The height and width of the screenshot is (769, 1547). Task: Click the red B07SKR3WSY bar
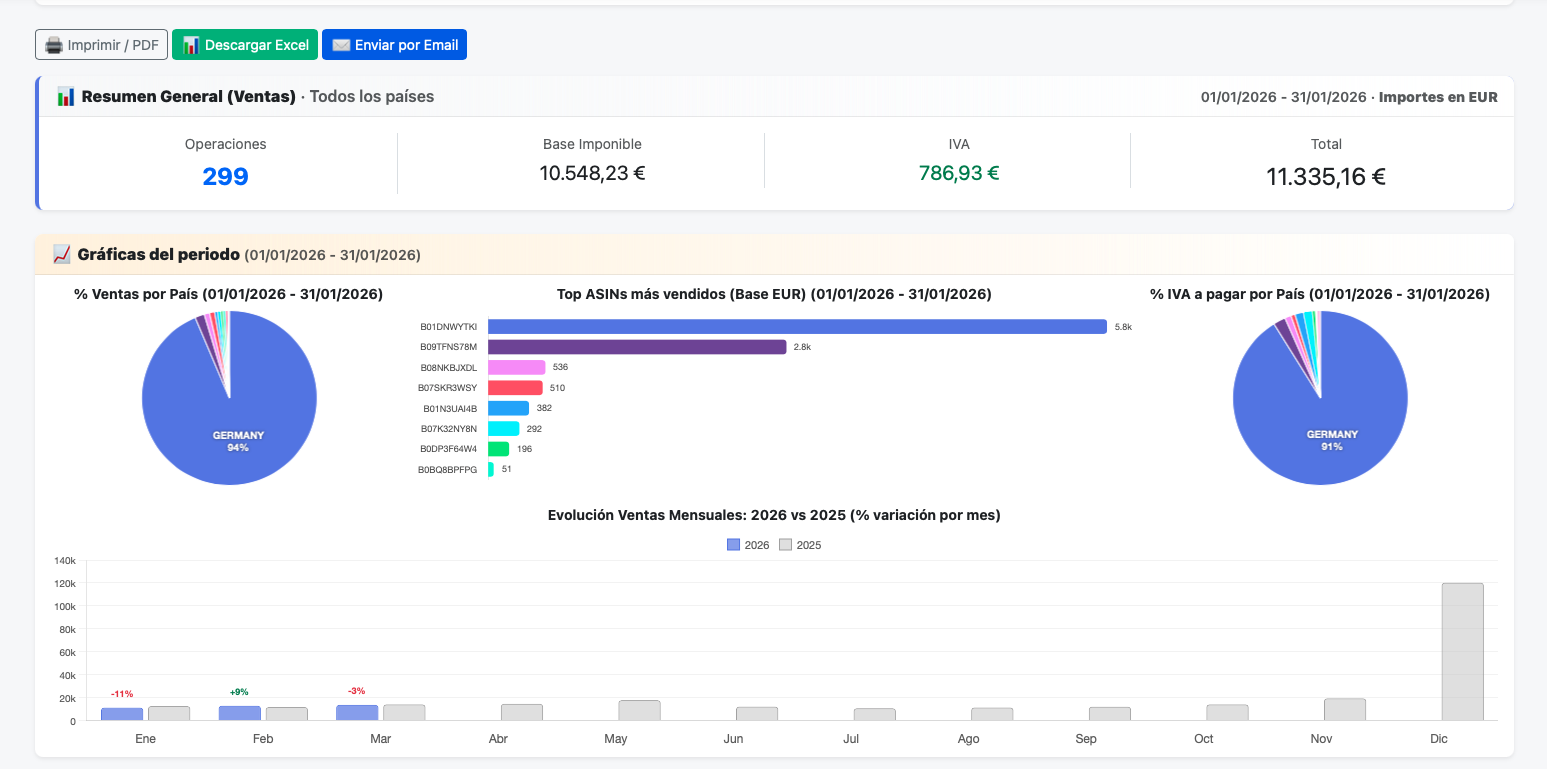[x=515, y=388]
